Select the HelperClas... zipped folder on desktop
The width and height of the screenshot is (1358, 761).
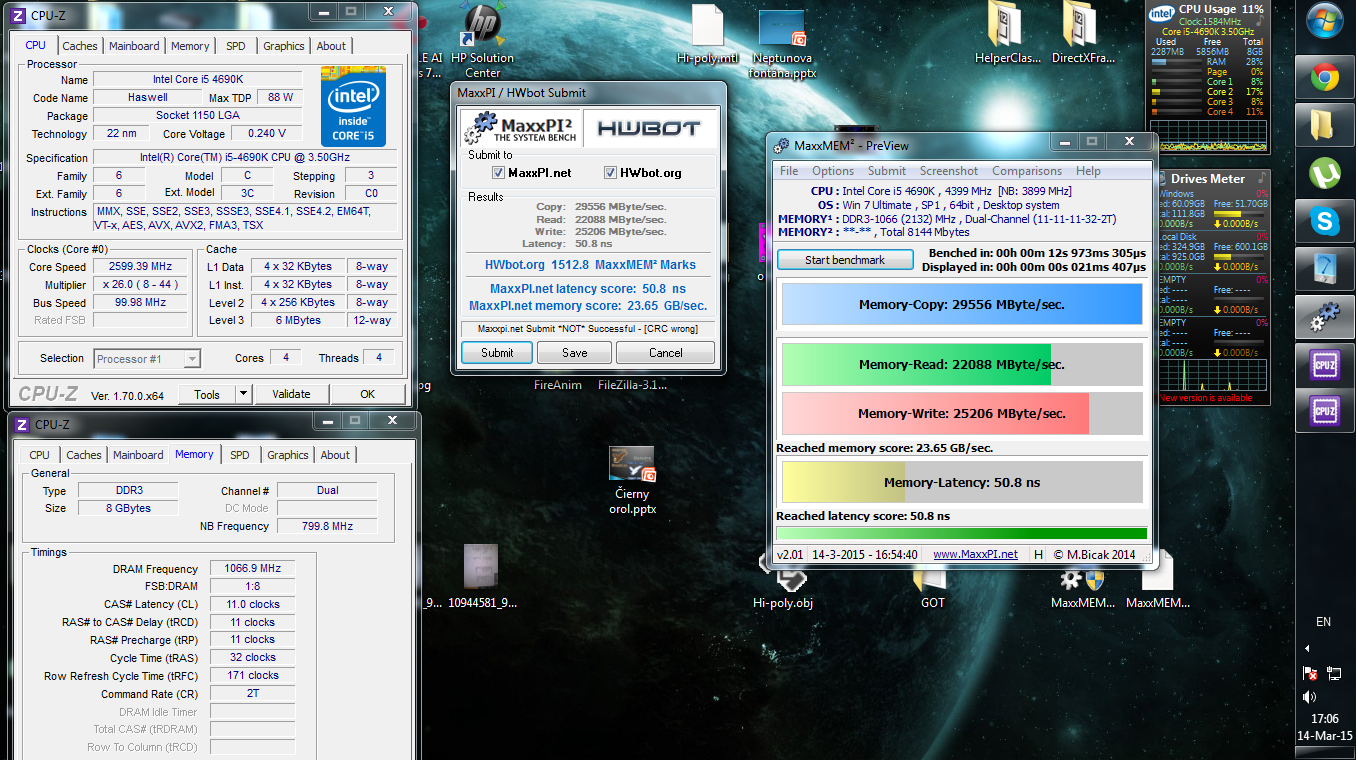pyautogui.click(x=1007, y=35)
